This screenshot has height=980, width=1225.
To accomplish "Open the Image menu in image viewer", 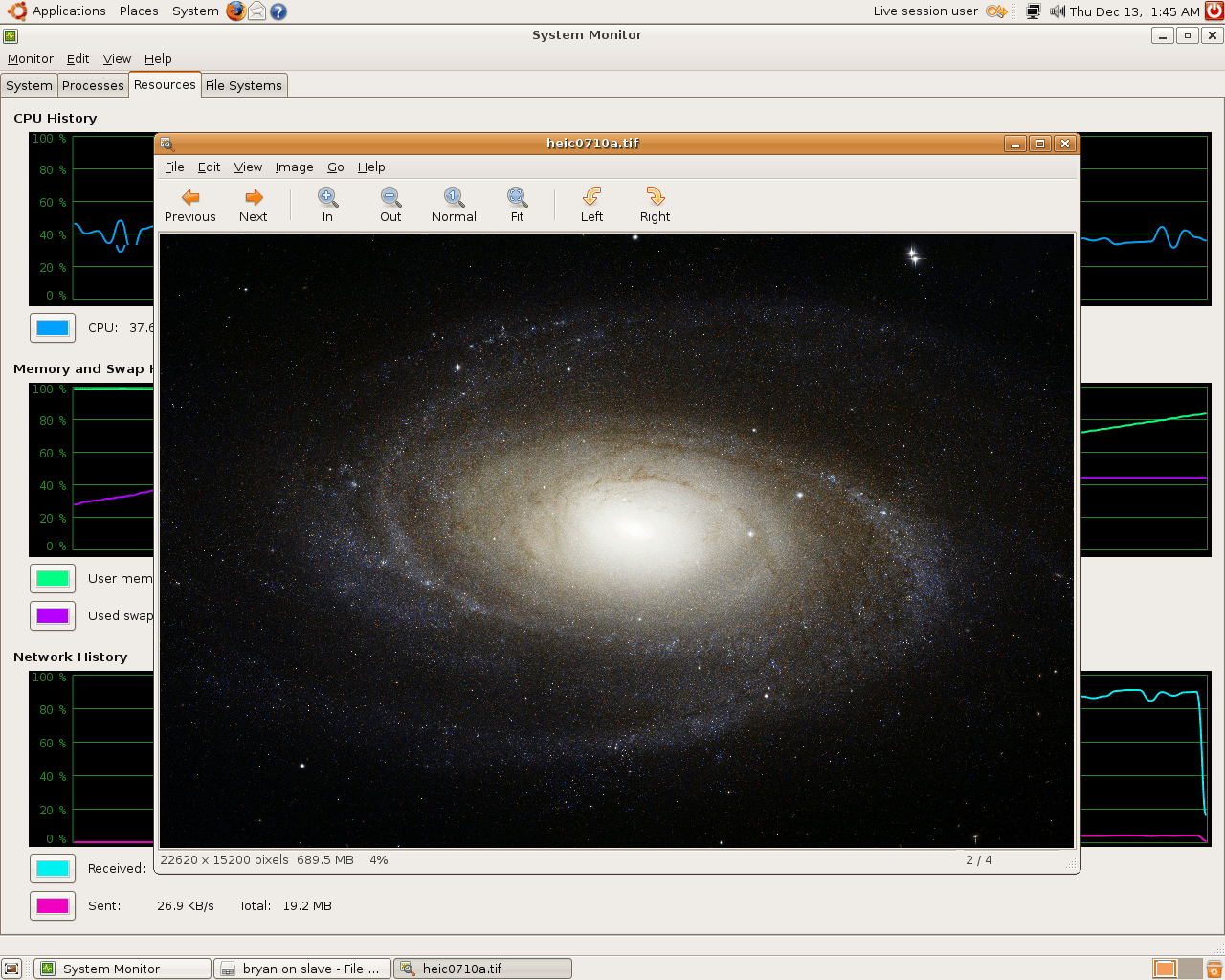I will 295,167.
